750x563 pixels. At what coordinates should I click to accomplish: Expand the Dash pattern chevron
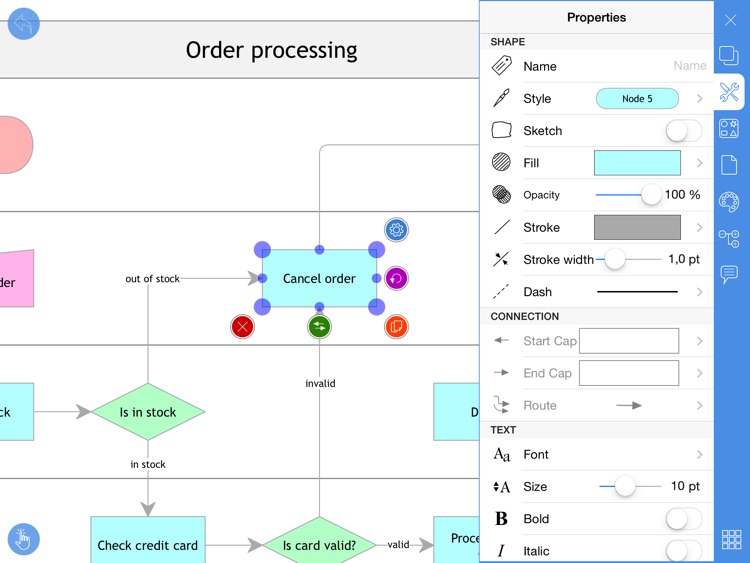coord(699,292)
